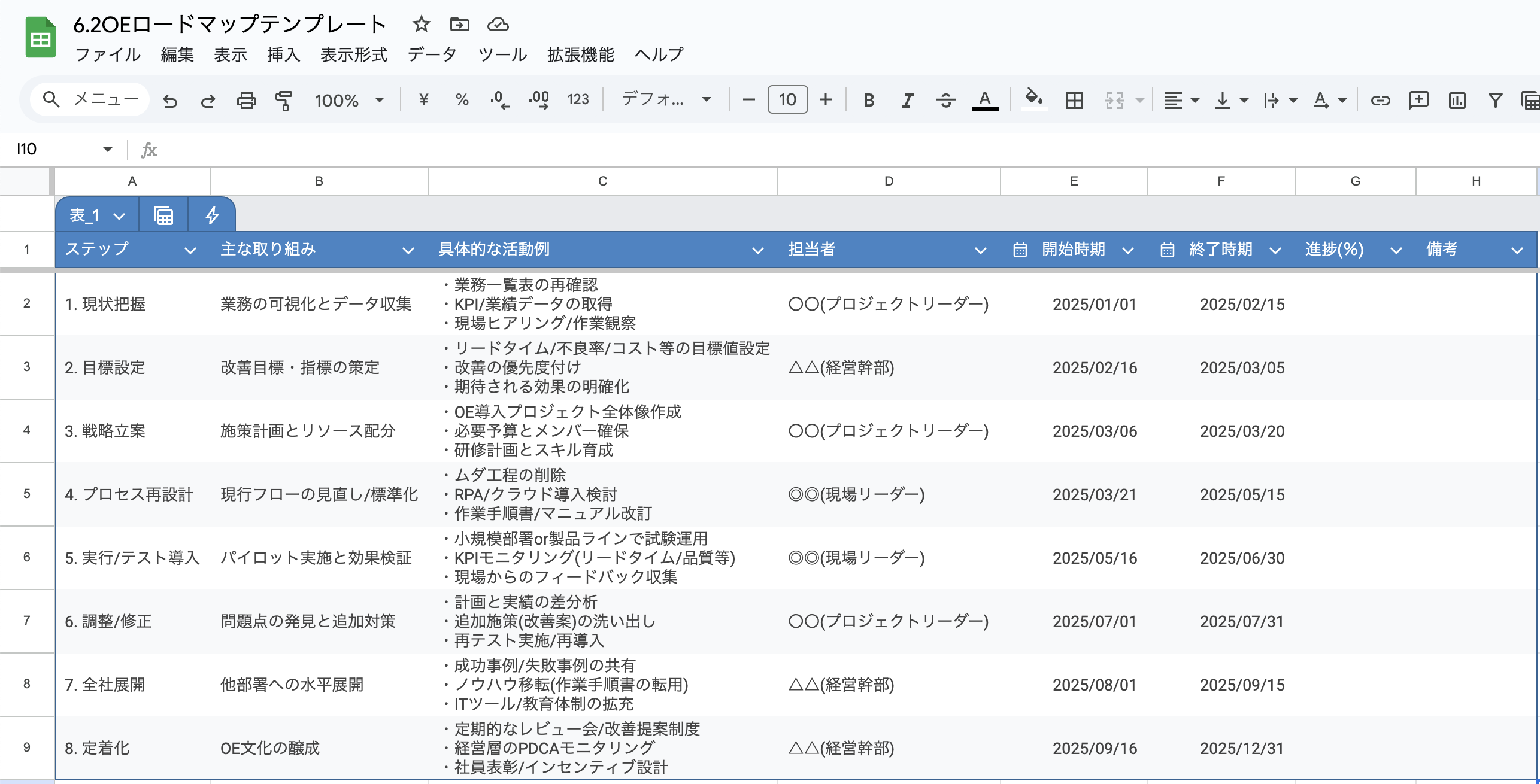Open the 担当者 column header dropdown
The image size is (1540, 784).
tap(980, 250)
